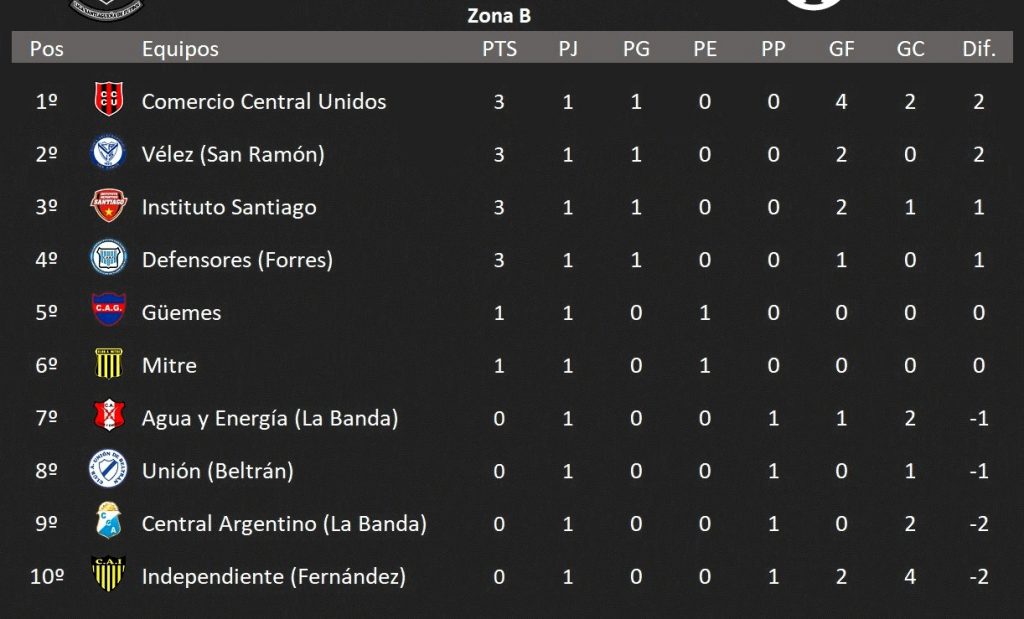
Task: Click the GF column header
Action: pos(842,49)
